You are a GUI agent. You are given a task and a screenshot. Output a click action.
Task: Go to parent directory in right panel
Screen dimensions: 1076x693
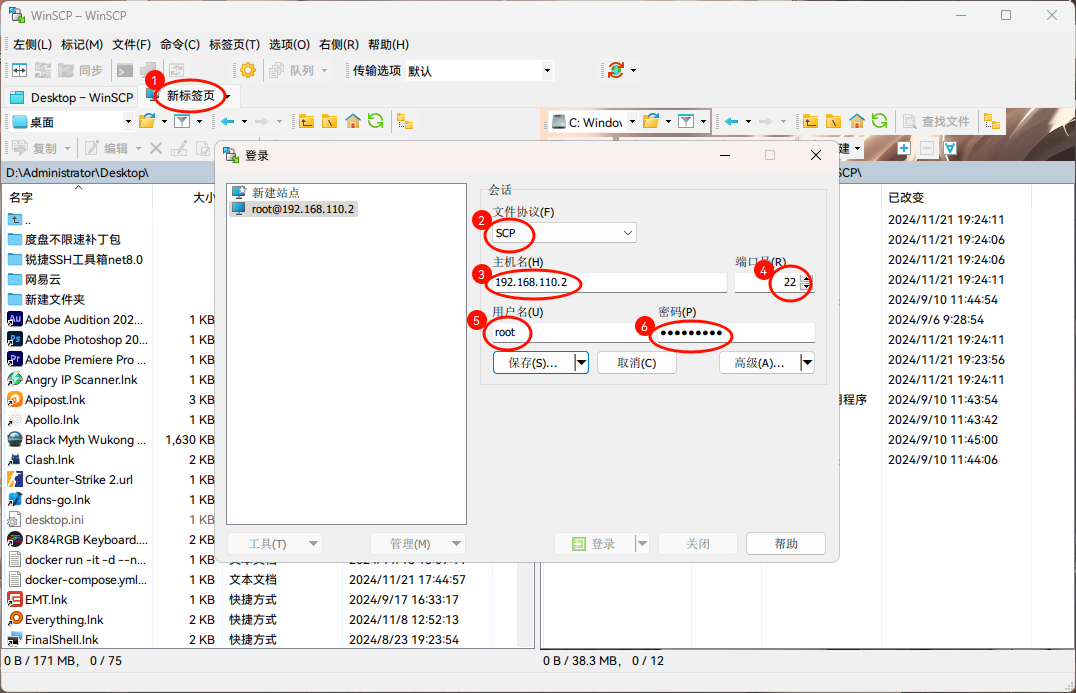click(810, 121)
